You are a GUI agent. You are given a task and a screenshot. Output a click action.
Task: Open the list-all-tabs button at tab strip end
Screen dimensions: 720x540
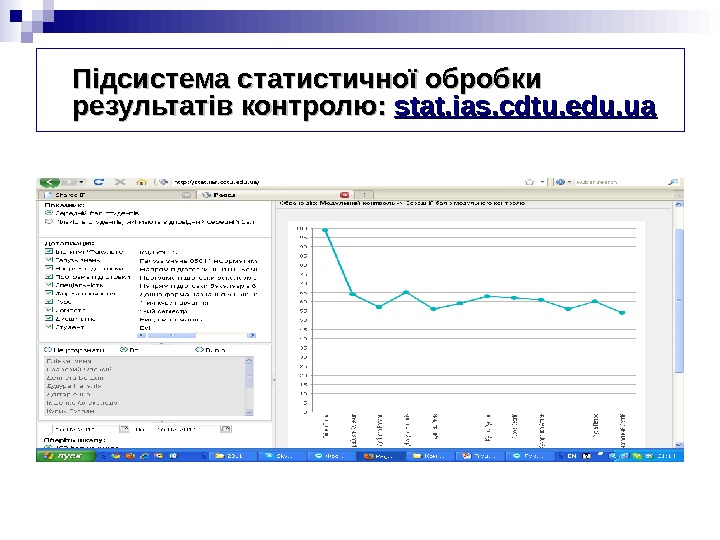click(679, 195)
